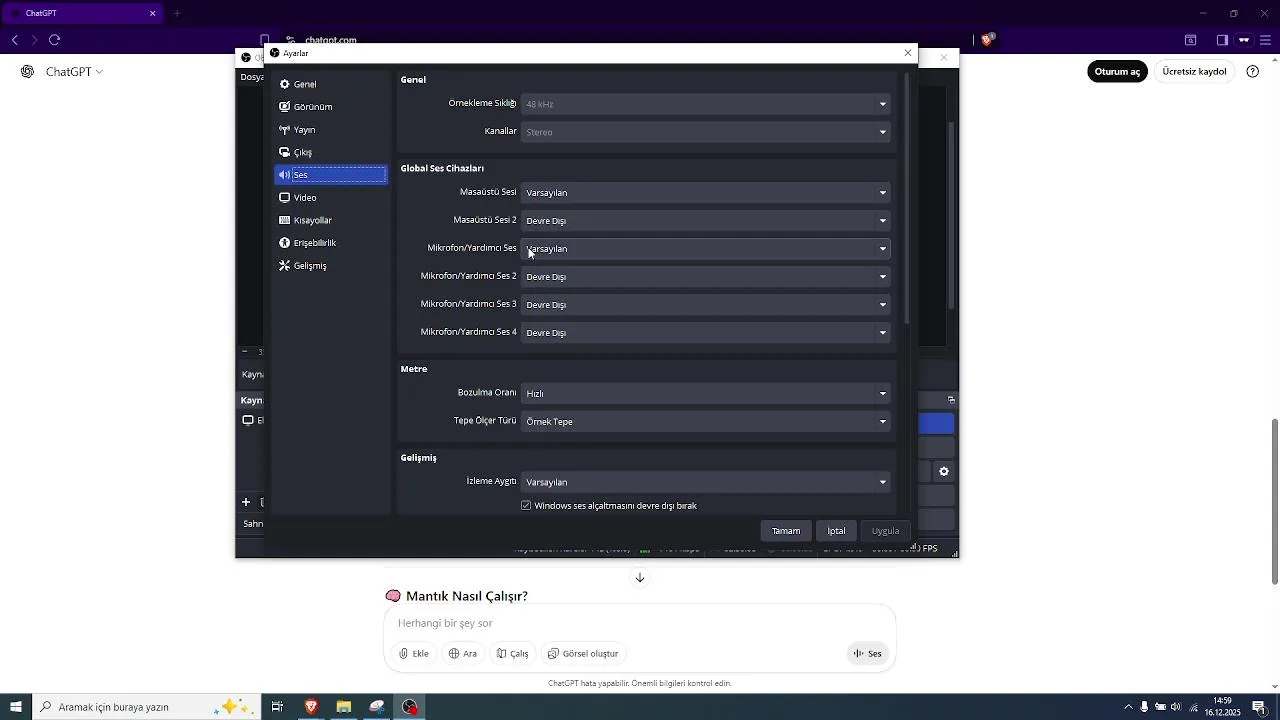Click the gear icon in OBS main window
Viewport: 1280px width, 720px height.
point(943,471)
